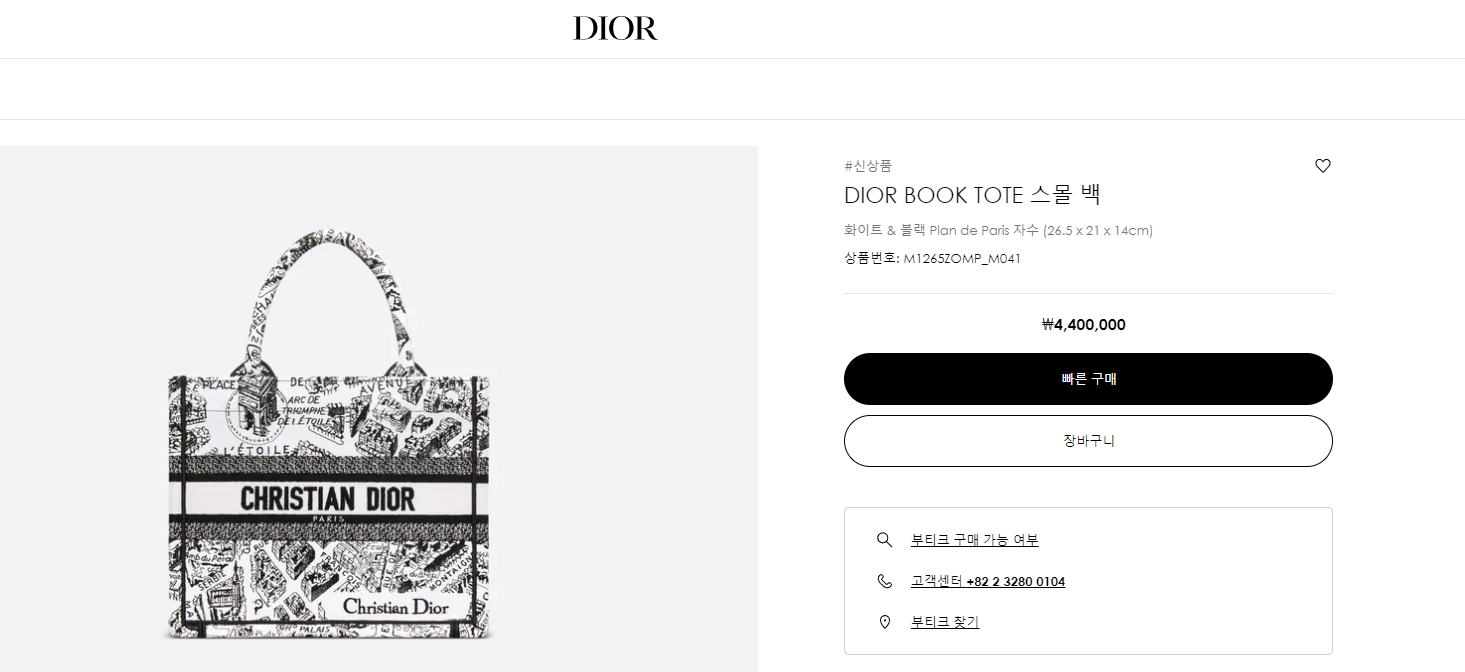Add to cart with 장바구니 button
The image size is (1465, 672).
coord(1088,441)
